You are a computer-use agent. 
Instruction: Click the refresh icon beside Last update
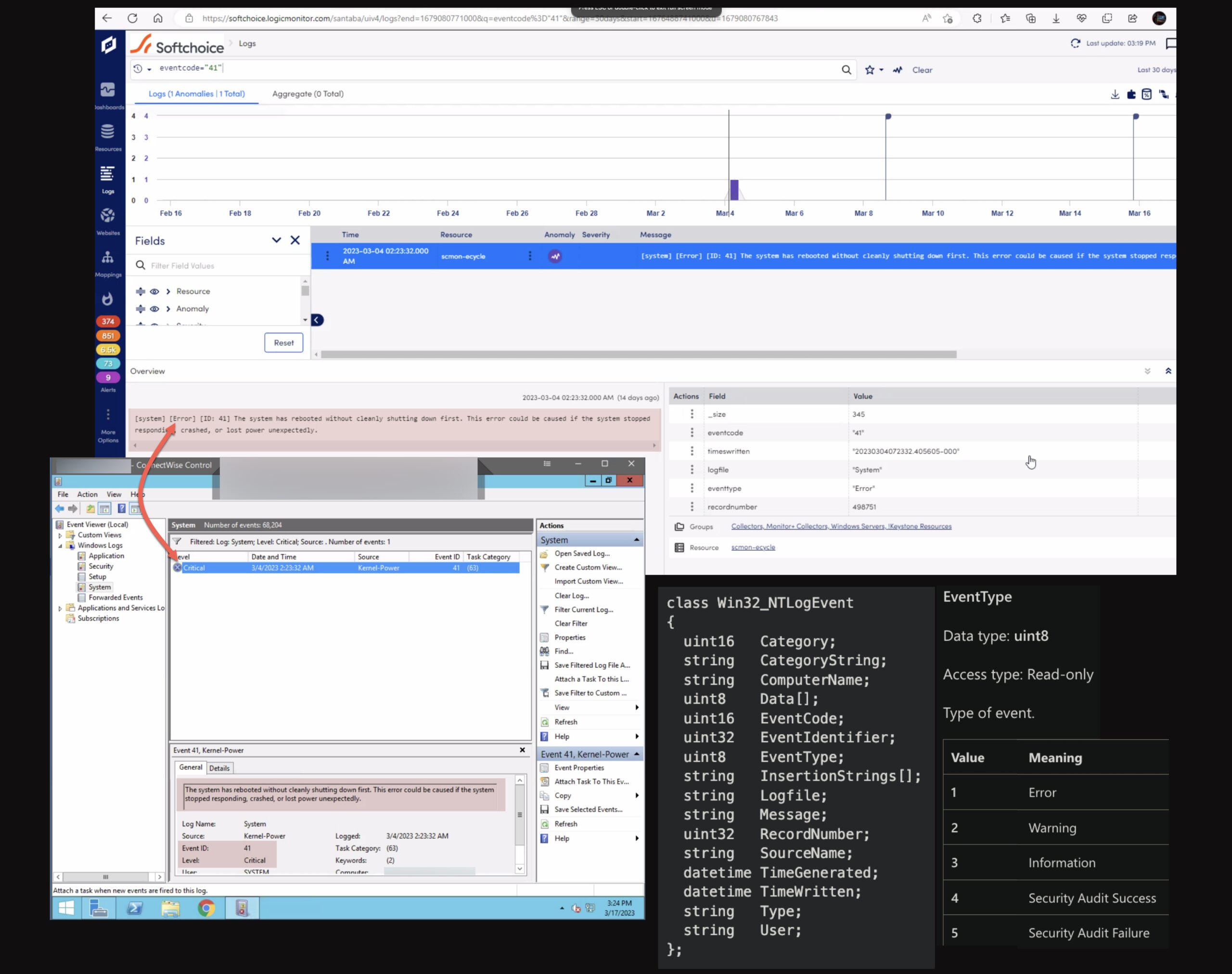click(x=1075, y=43)
